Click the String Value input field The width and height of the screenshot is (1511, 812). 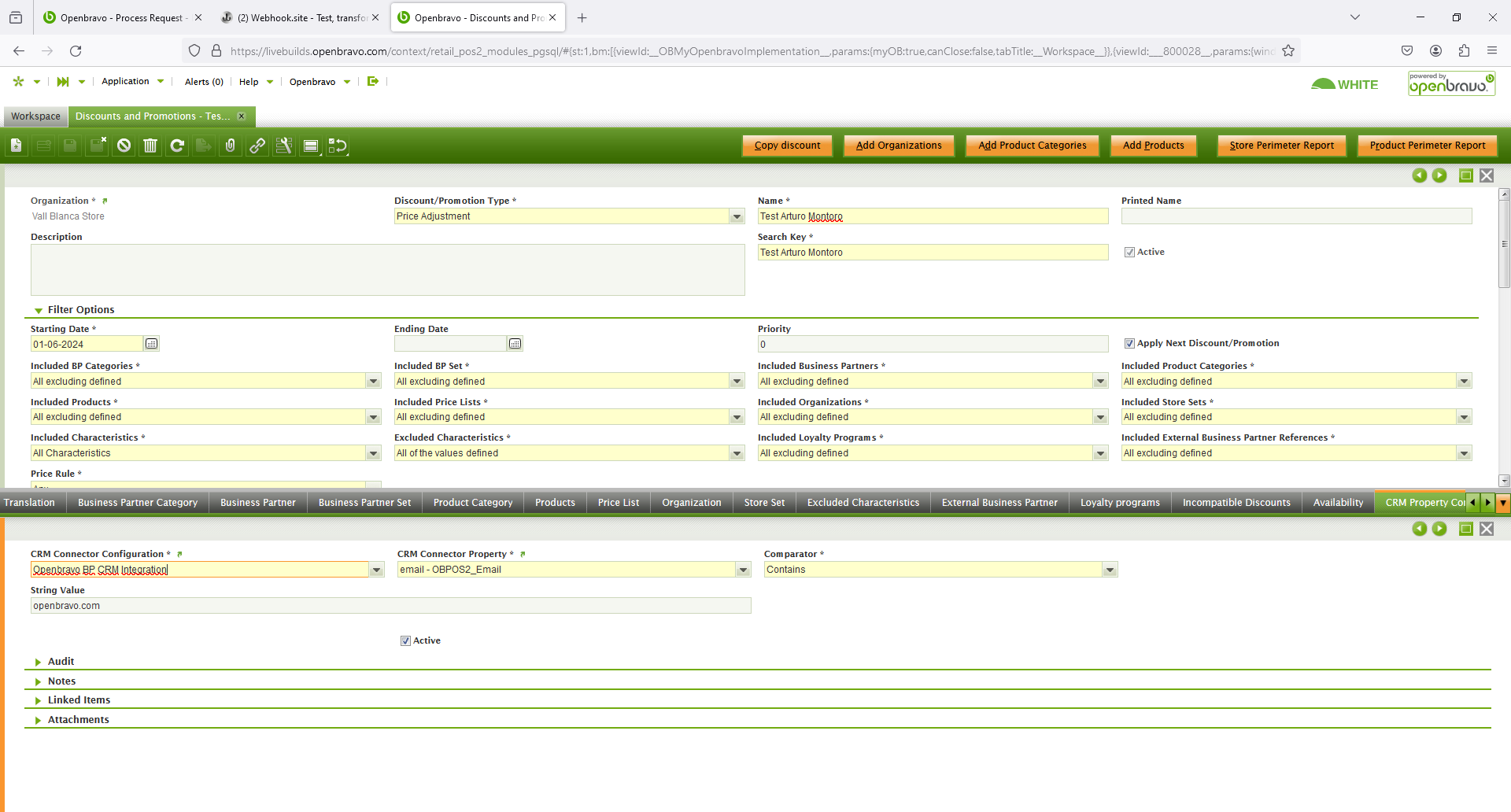(x=390, y=606)
